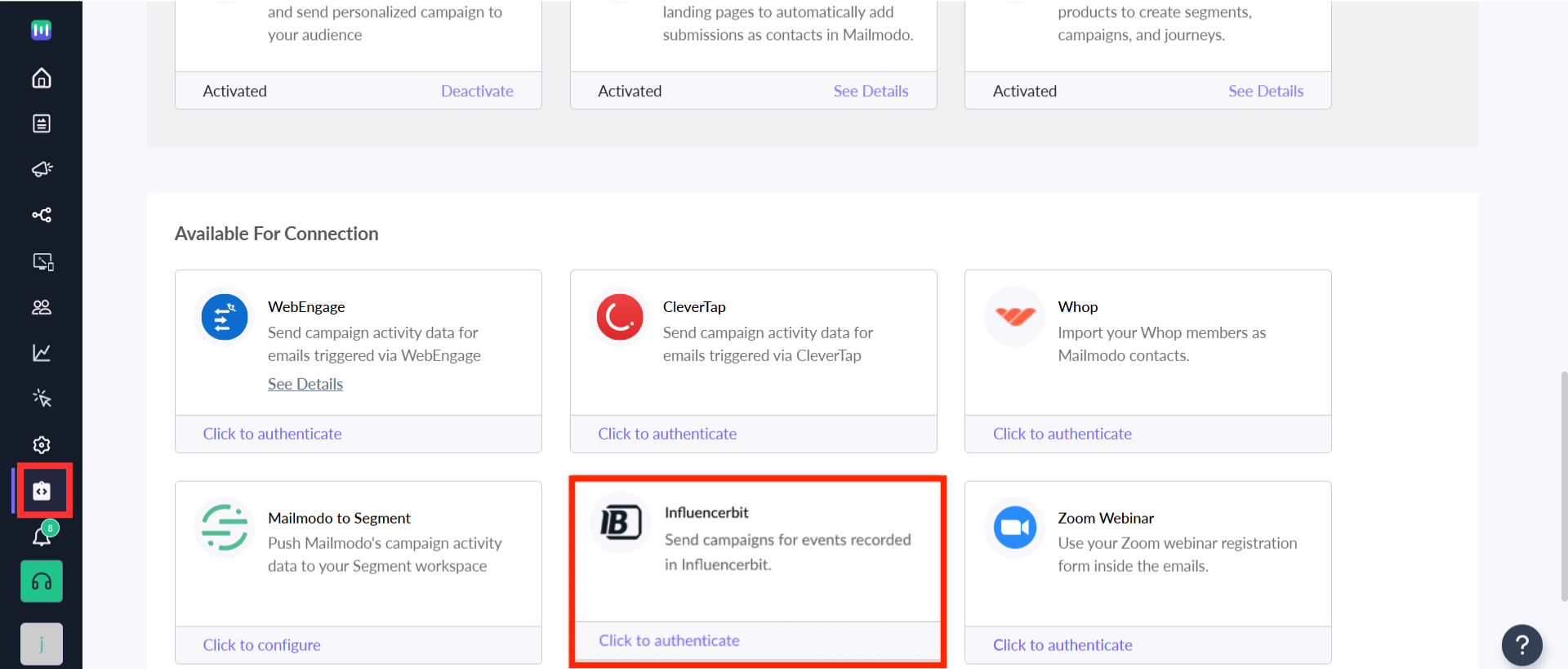Open the Journeys flow icon

pos(42,215)
